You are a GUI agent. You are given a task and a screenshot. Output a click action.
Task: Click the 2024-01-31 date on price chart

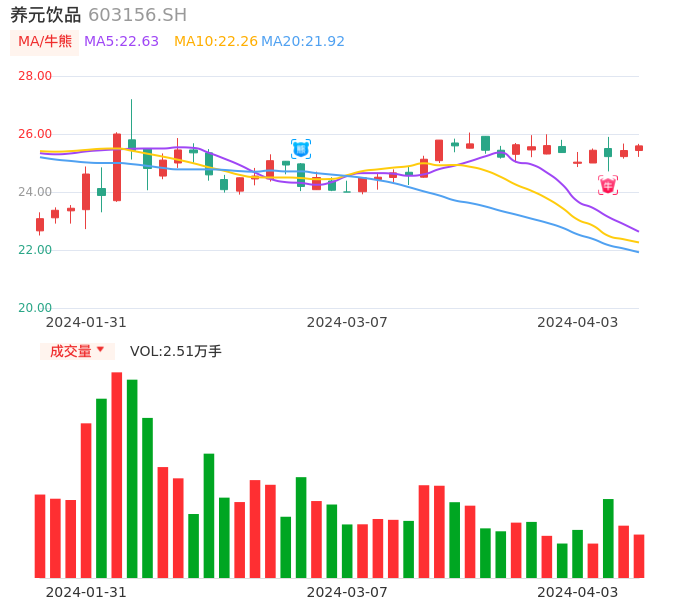click(86, 322)
